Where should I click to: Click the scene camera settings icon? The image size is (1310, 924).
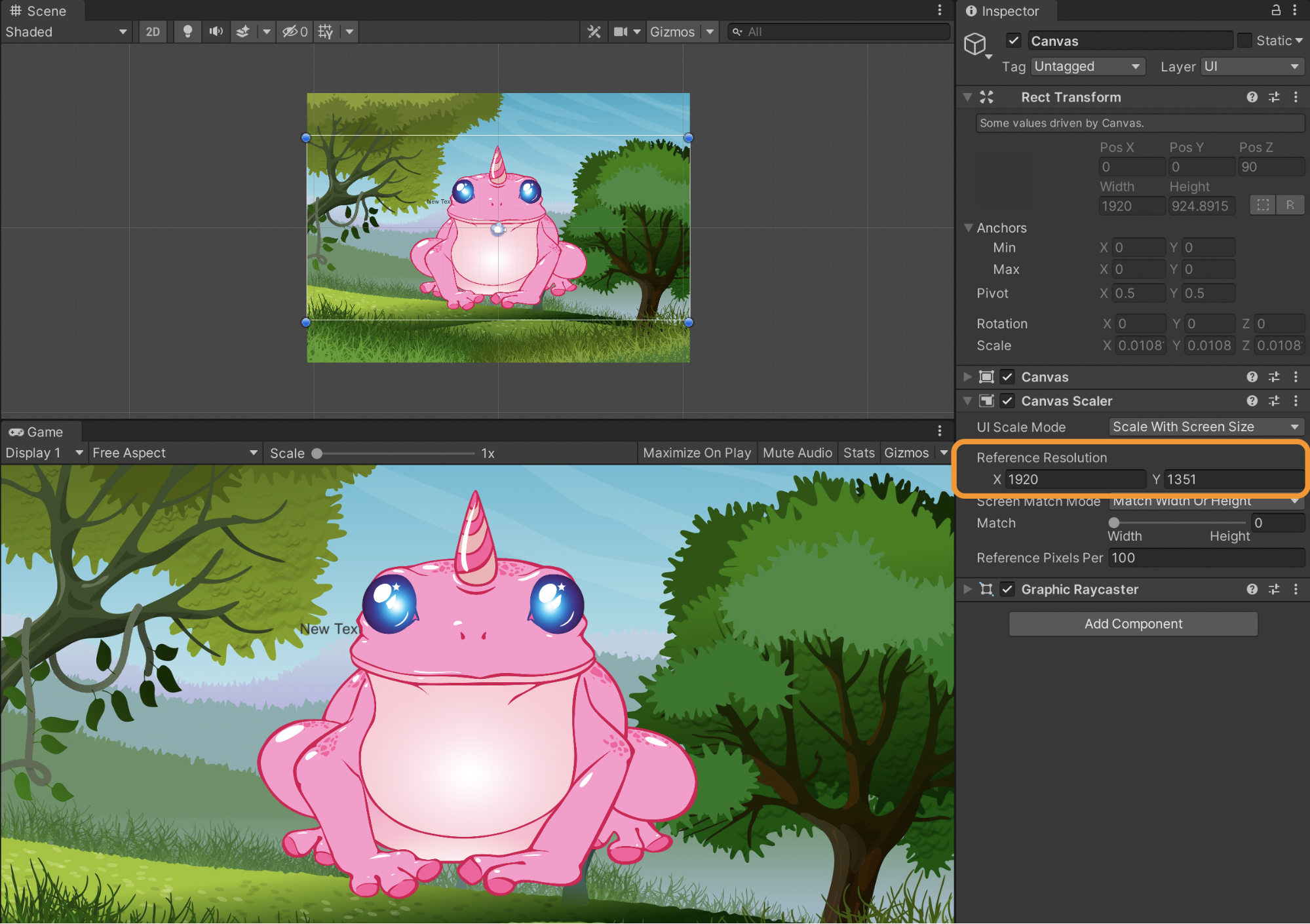coord(621,31)
